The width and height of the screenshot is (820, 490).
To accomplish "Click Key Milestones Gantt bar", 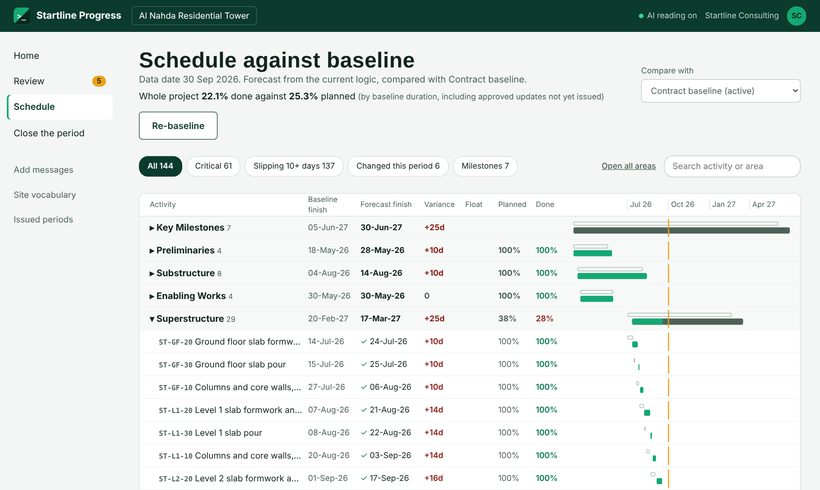I will pyautogui.click(x=681, y=231).
